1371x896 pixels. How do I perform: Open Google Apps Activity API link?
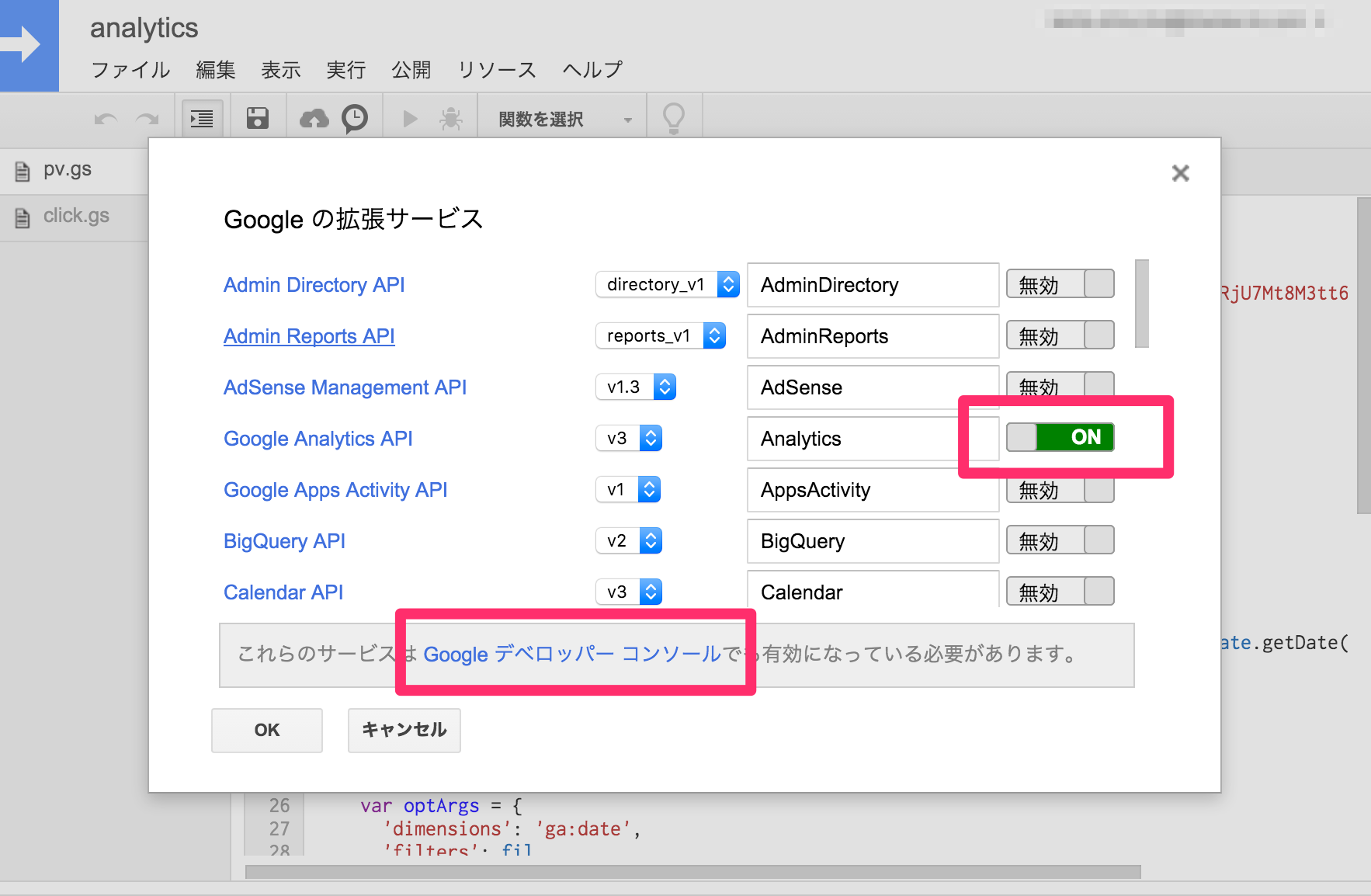335,490
